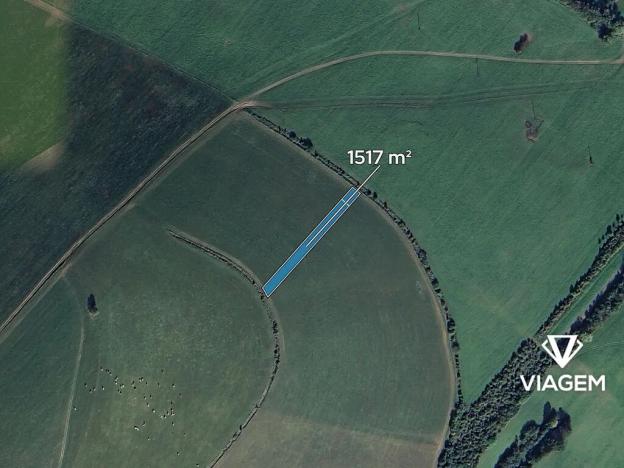Click the thin white line inside blue parcel
624x468 pixels.
(x=327, y=225)
